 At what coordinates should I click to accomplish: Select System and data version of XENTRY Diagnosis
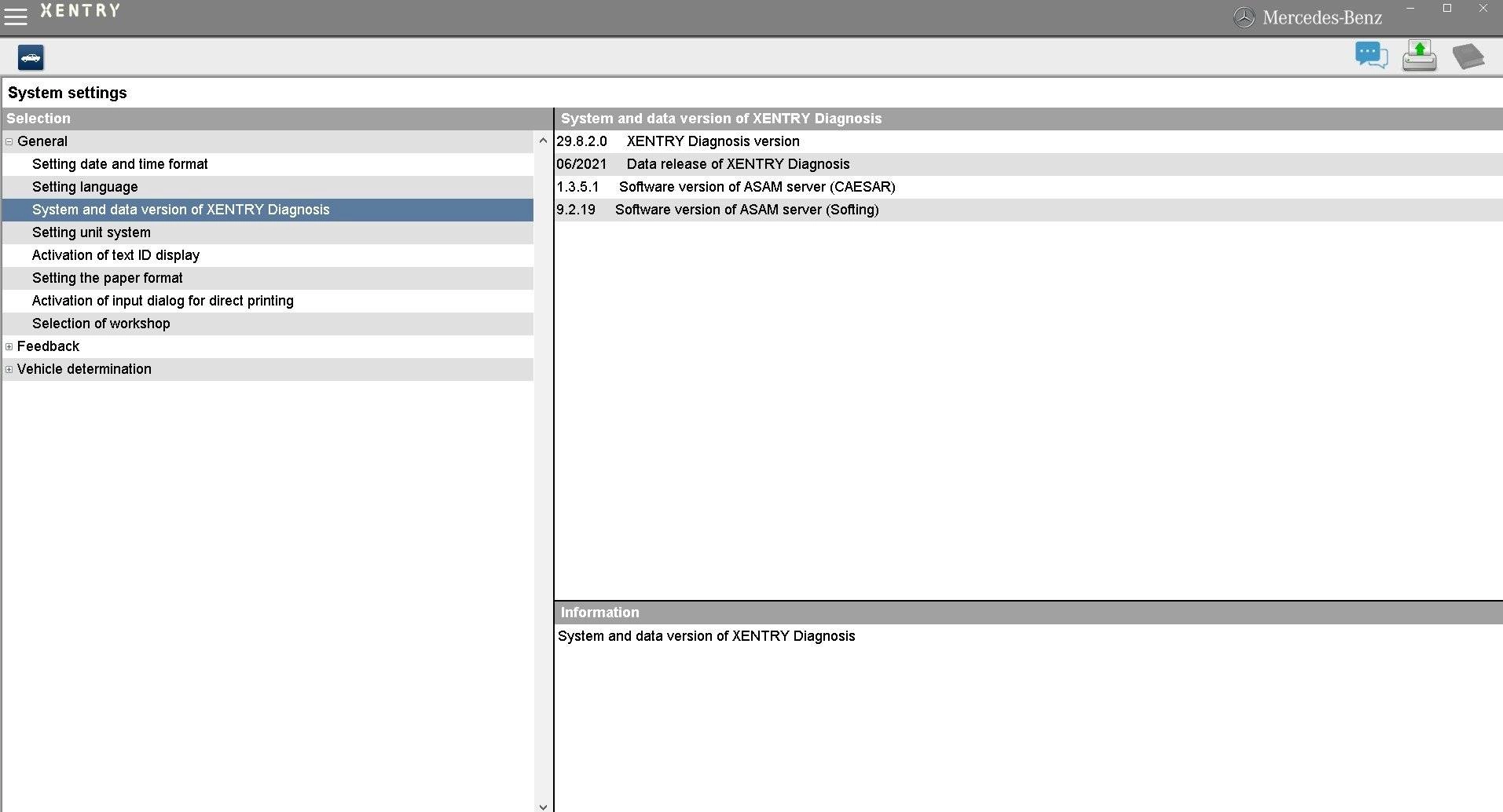pyautogui.click(x=267, y=210)
